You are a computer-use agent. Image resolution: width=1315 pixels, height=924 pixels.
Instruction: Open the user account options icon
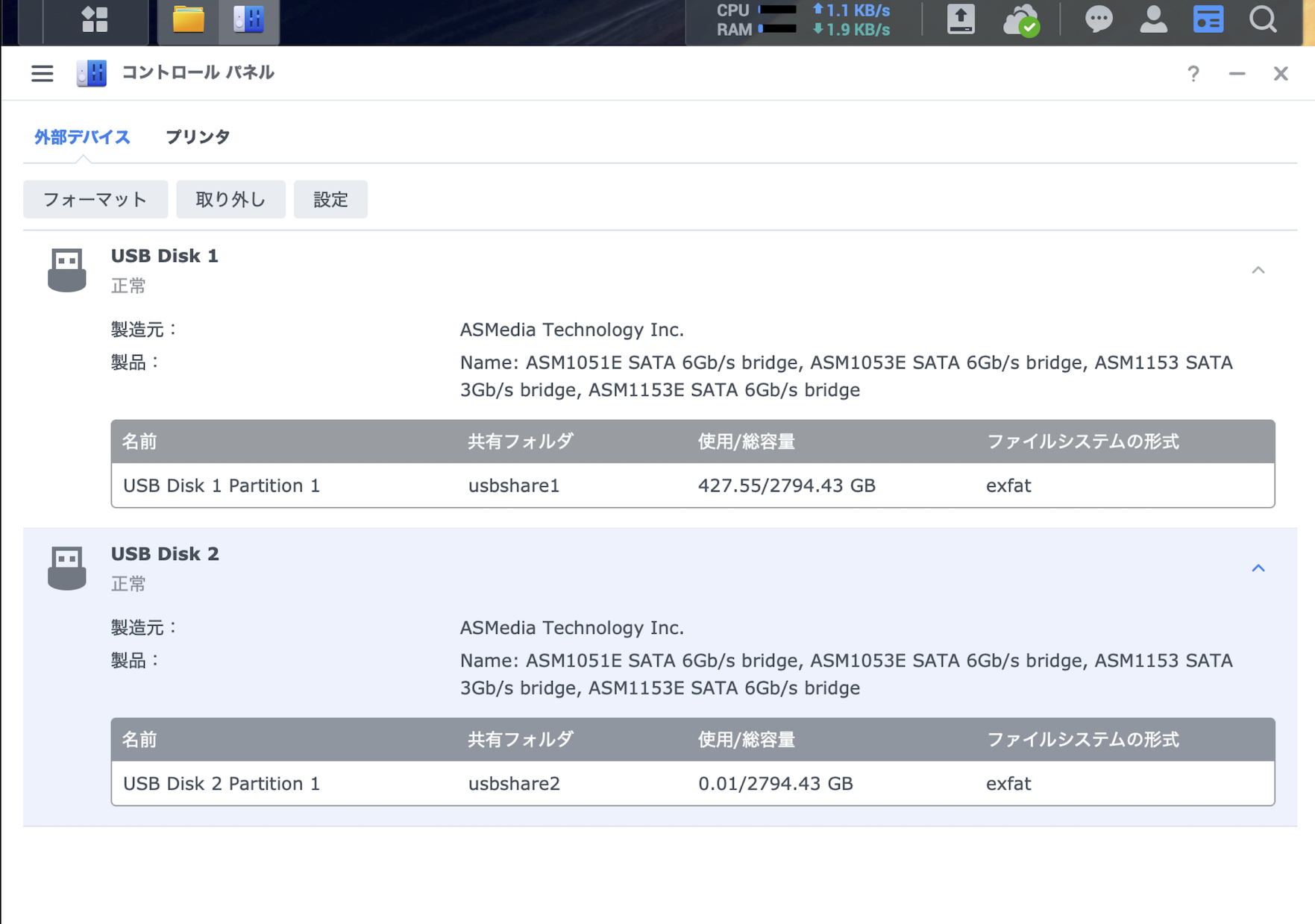click(x=1153, y=20)
